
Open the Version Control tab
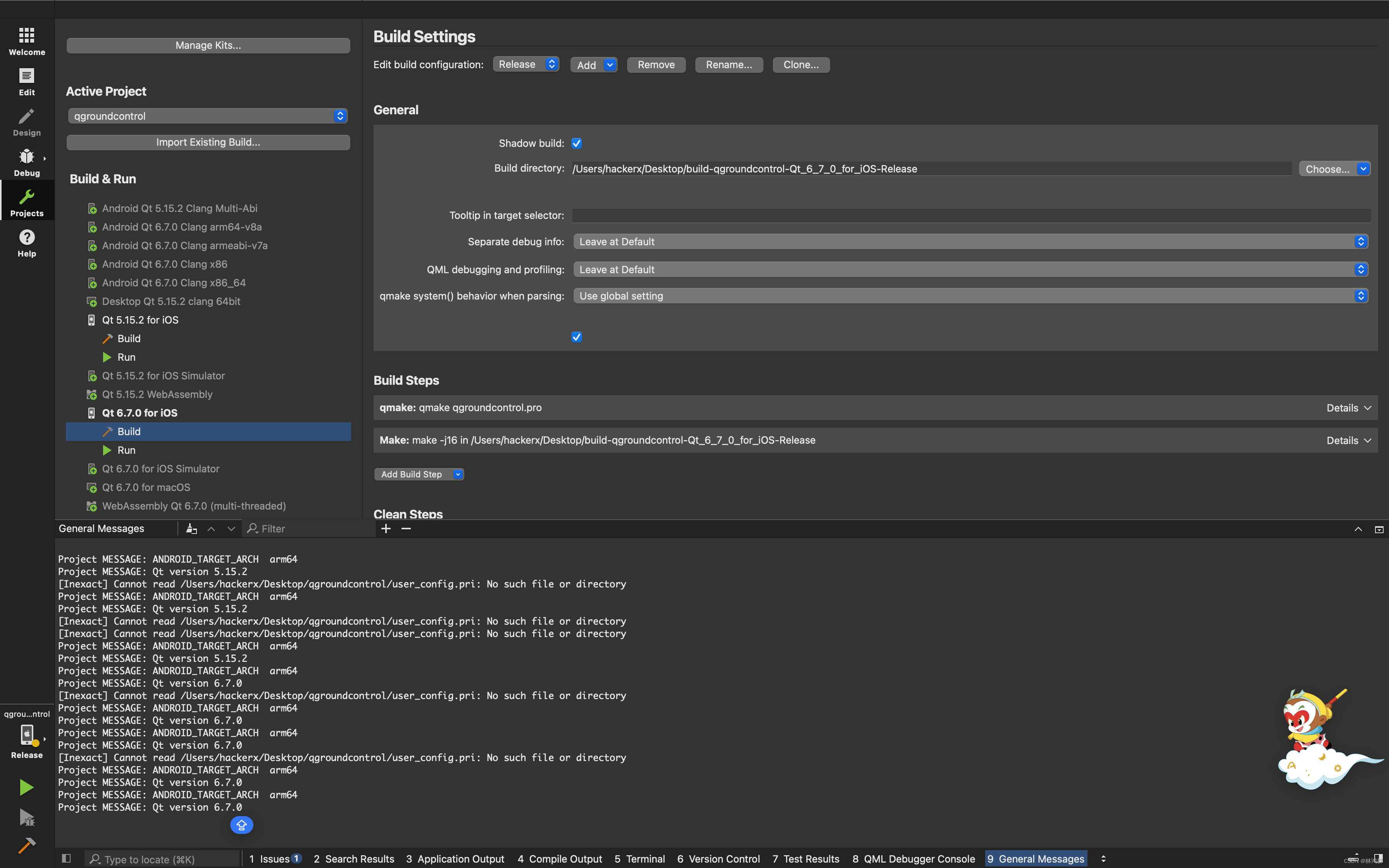tap(718, 858)
